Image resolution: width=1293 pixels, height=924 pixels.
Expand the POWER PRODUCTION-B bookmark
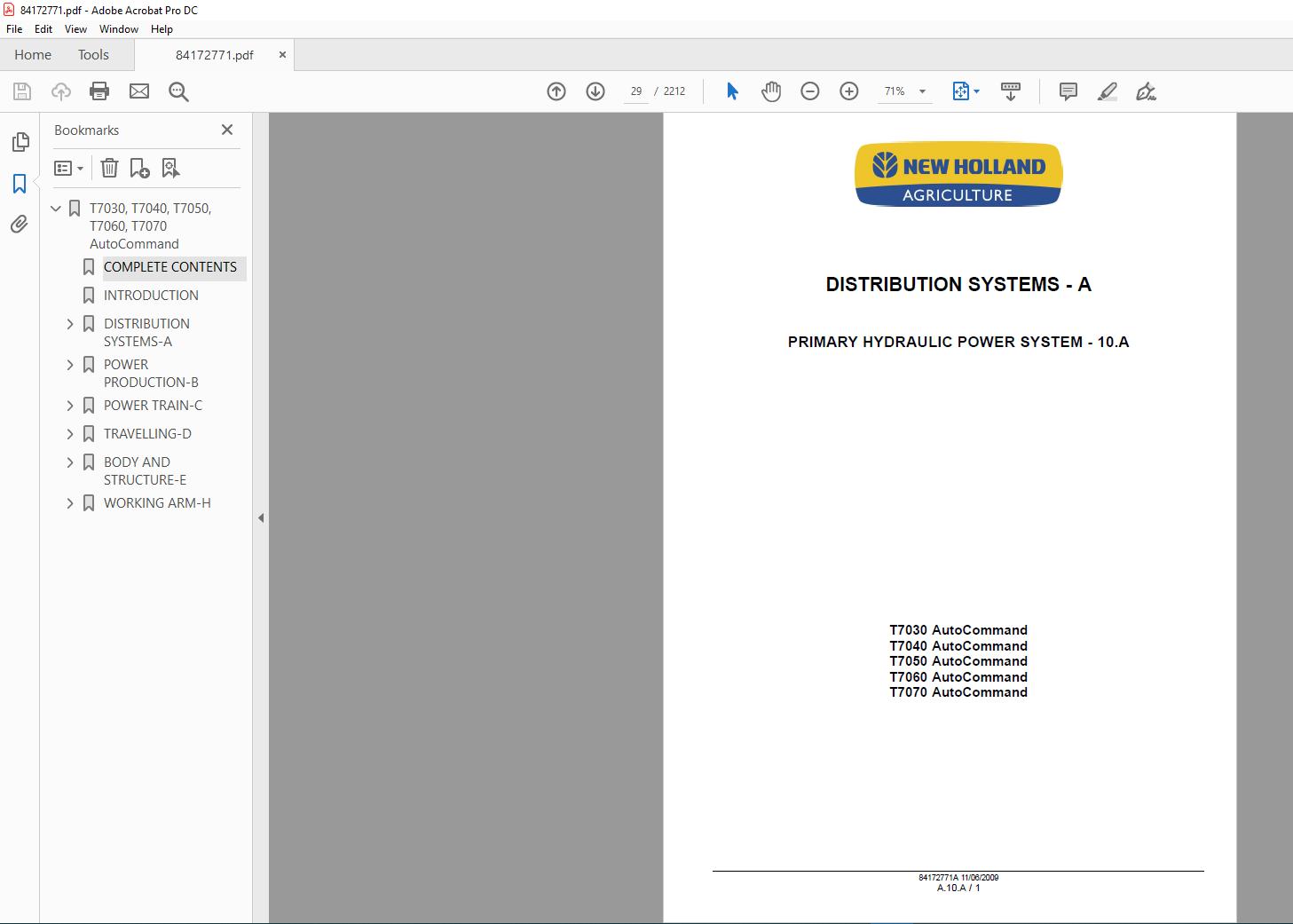(x=70, y=365)
